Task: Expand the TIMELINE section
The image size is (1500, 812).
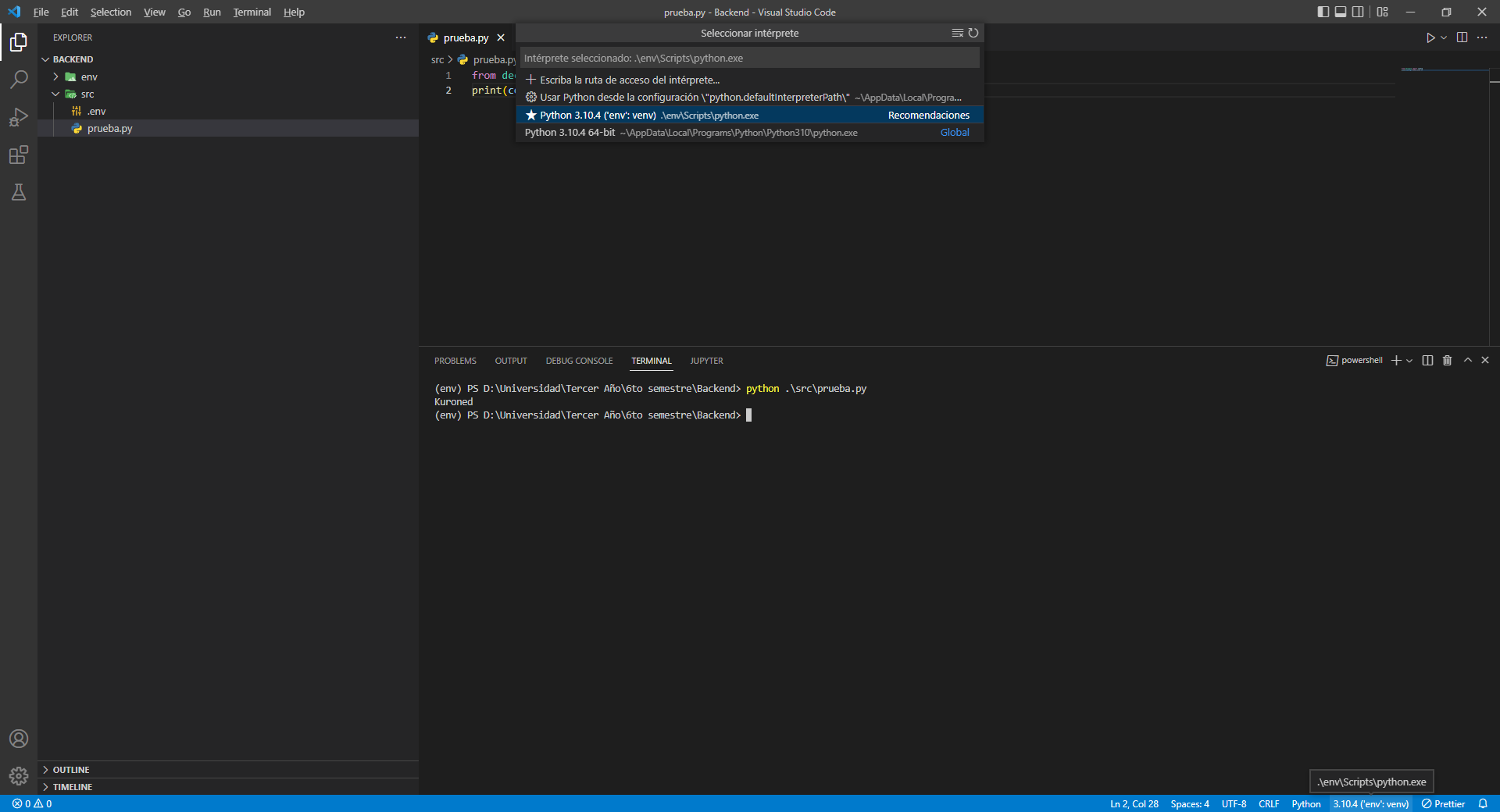Action: pyautogui.click(x=228, y=787)
